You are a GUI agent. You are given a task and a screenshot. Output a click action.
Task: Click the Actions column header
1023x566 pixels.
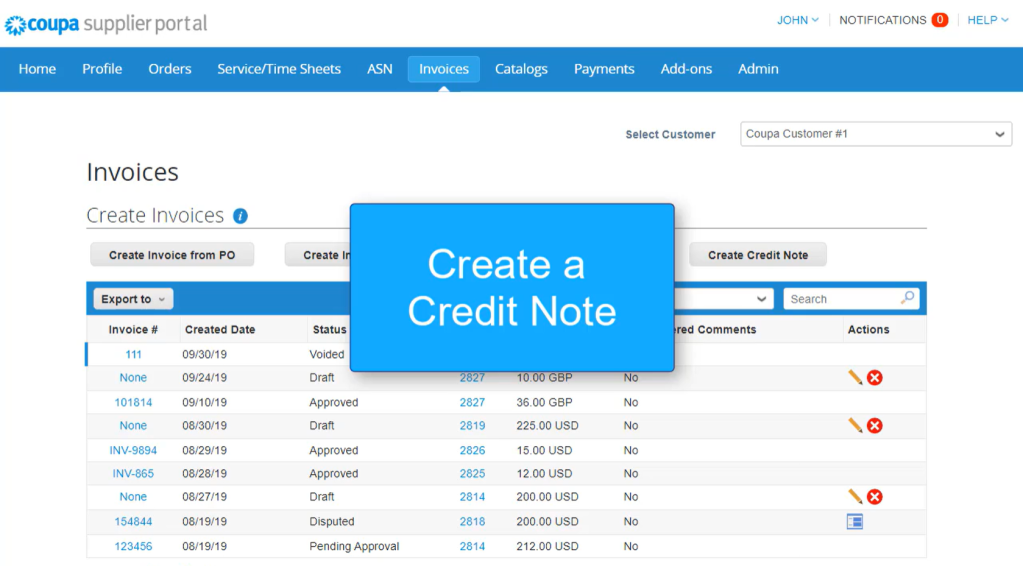click(x=868, y=329)
